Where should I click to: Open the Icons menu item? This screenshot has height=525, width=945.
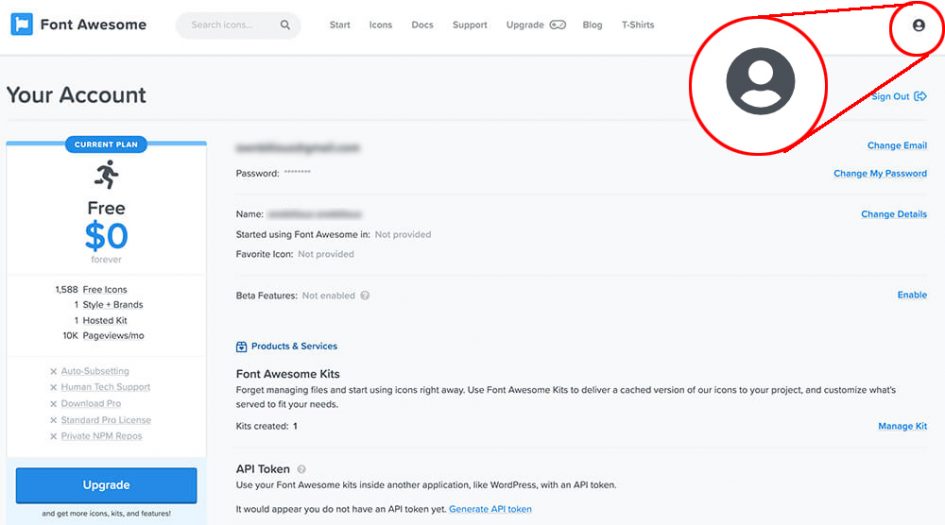[380, 25]
